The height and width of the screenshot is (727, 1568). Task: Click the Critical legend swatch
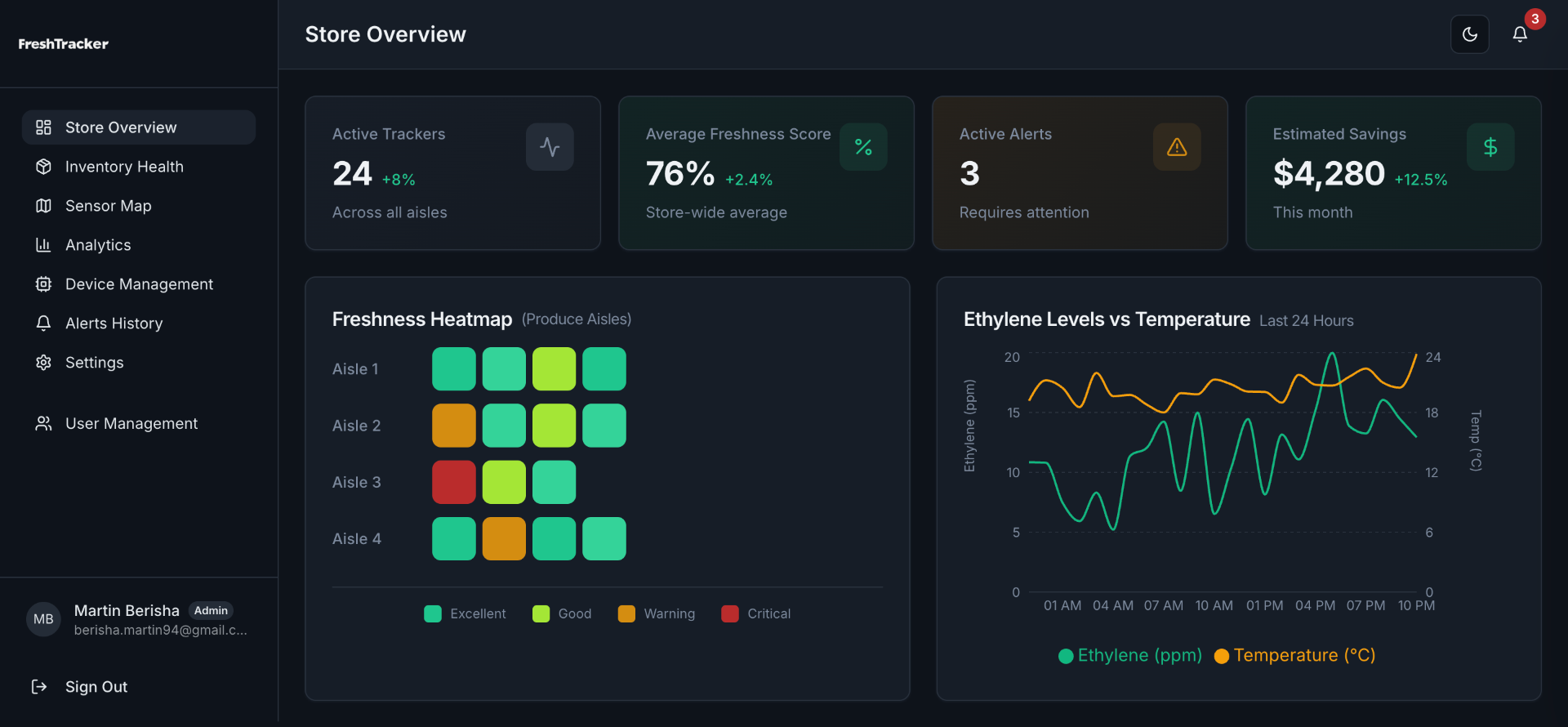point(730,613)
